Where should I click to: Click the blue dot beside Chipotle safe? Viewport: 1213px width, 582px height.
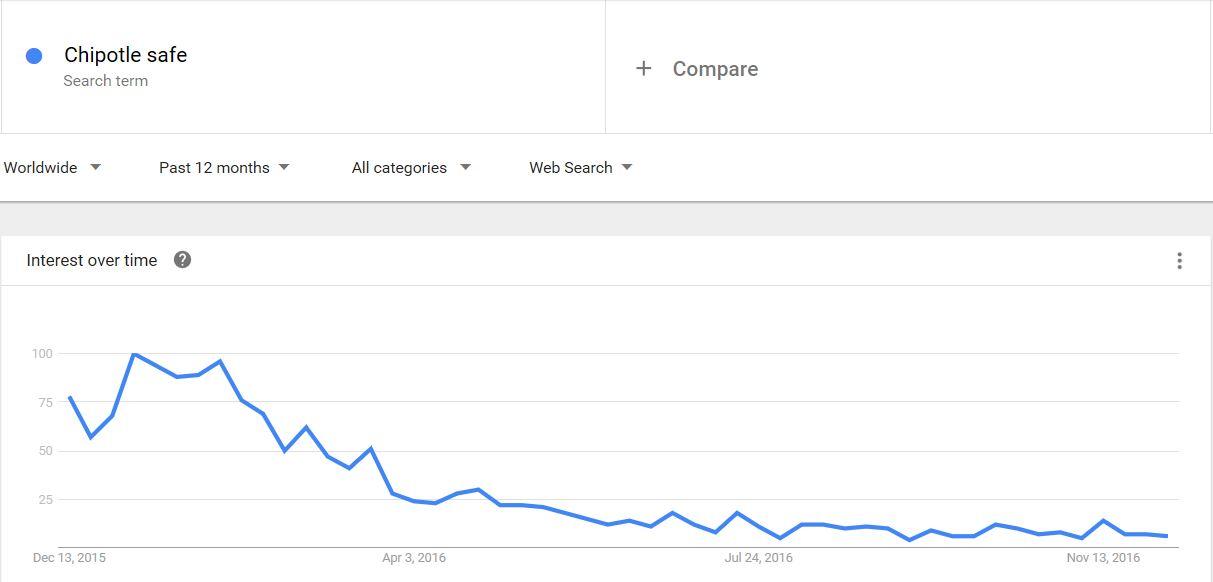(34, 56)
